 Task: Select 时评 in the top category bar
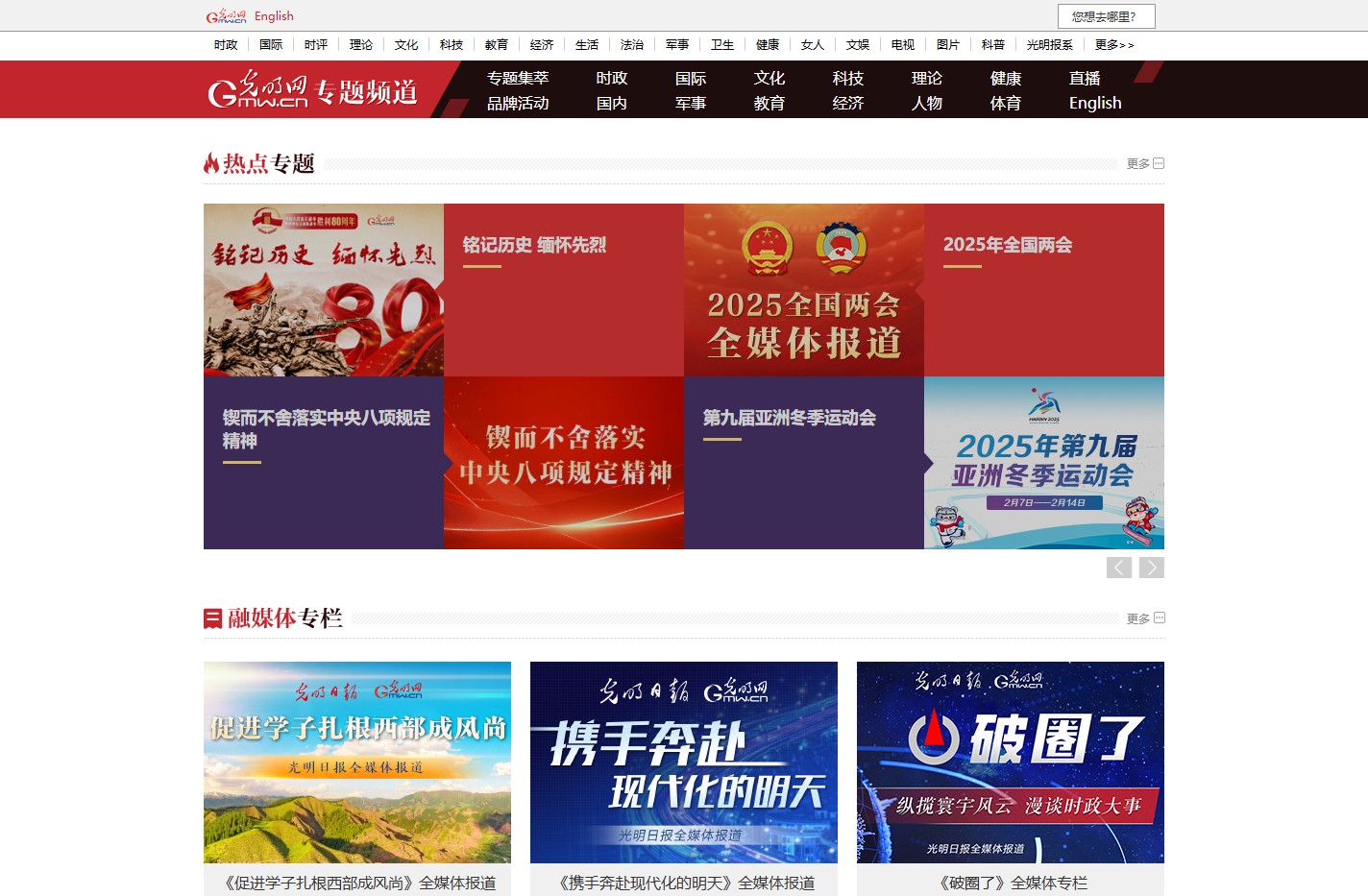(316, 45)
